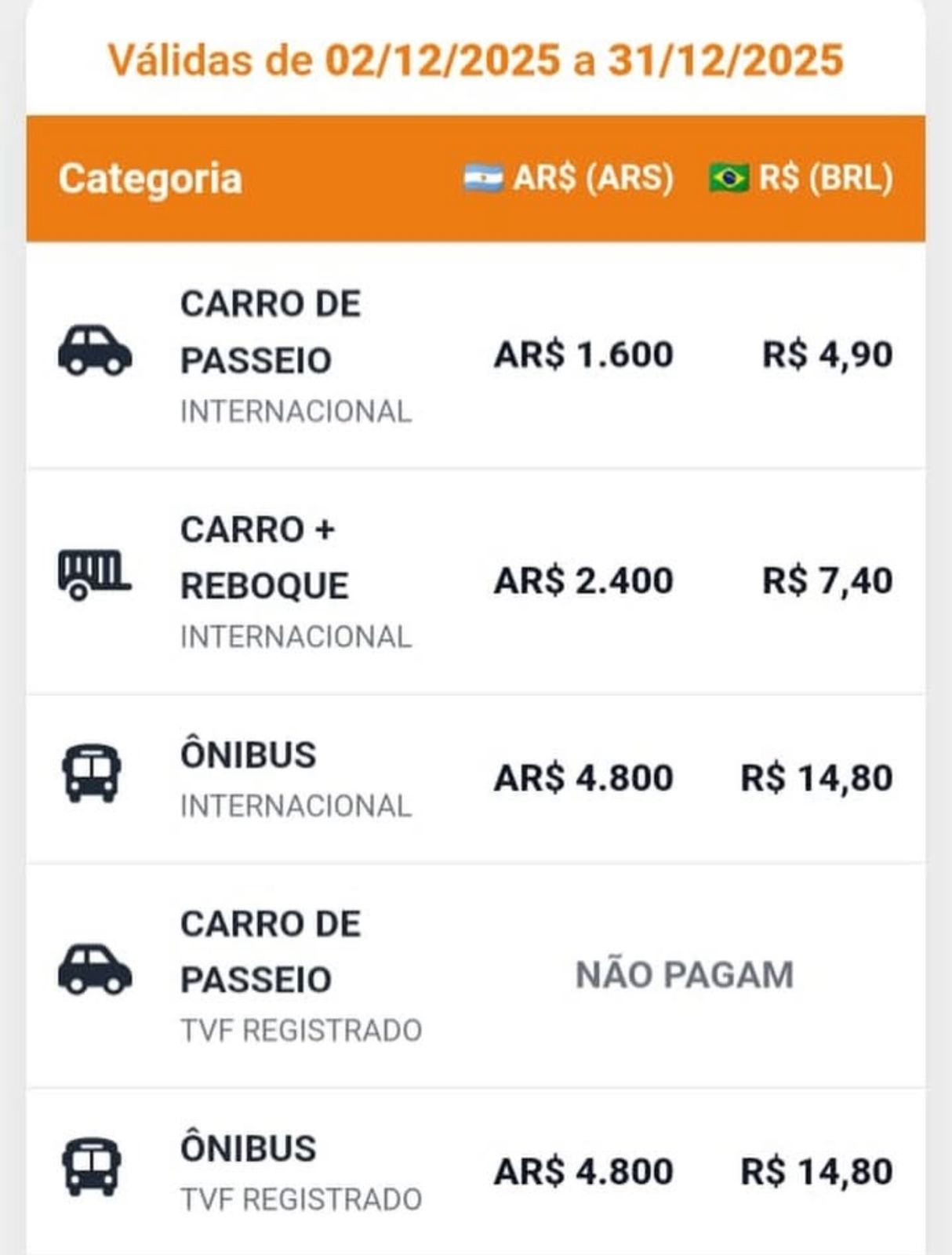The height and width of the screenshot is (1255, 952).
Task: Click the AR$ 4.800 Ônibus Internacional price
Action: (x=583, y=778)
